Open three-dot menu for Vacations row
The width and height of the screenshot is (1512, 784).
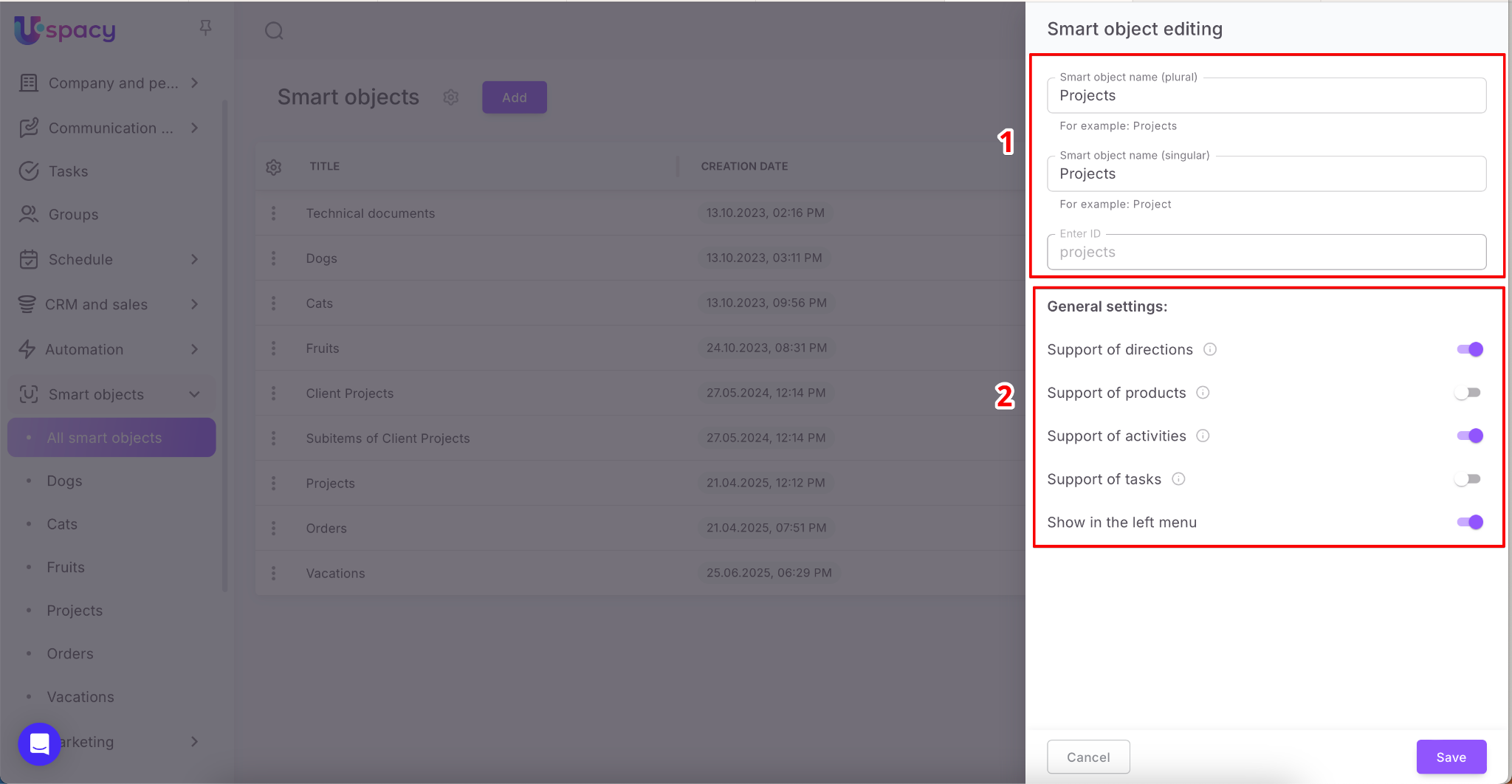(x=274, y=574)
